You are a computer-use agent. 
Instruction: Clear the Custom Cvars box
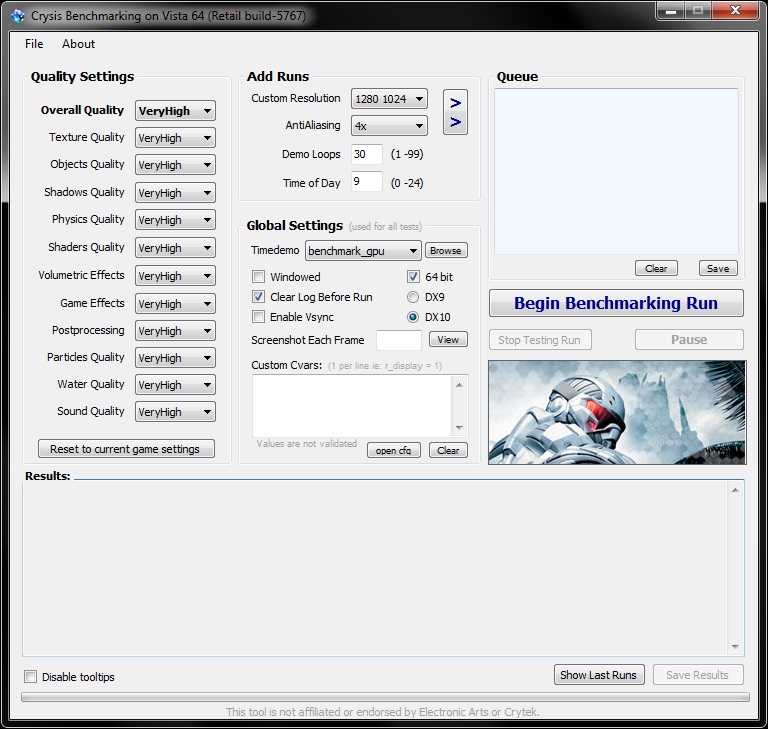448,450
